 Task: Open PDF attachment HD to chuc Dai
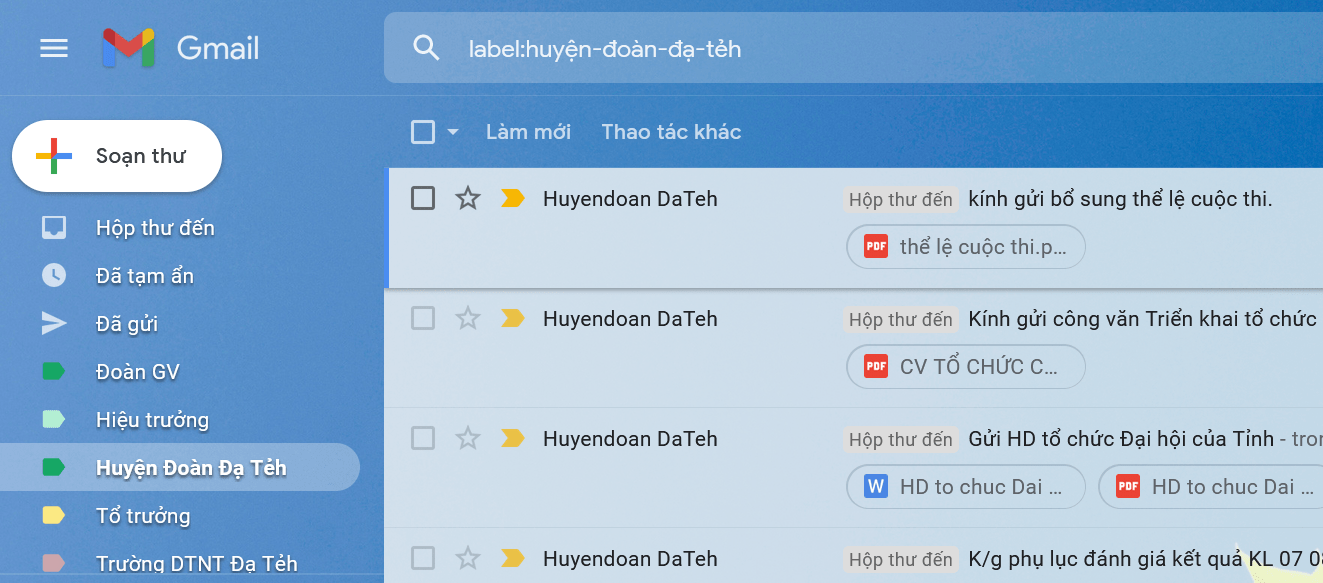(1210, 487)
